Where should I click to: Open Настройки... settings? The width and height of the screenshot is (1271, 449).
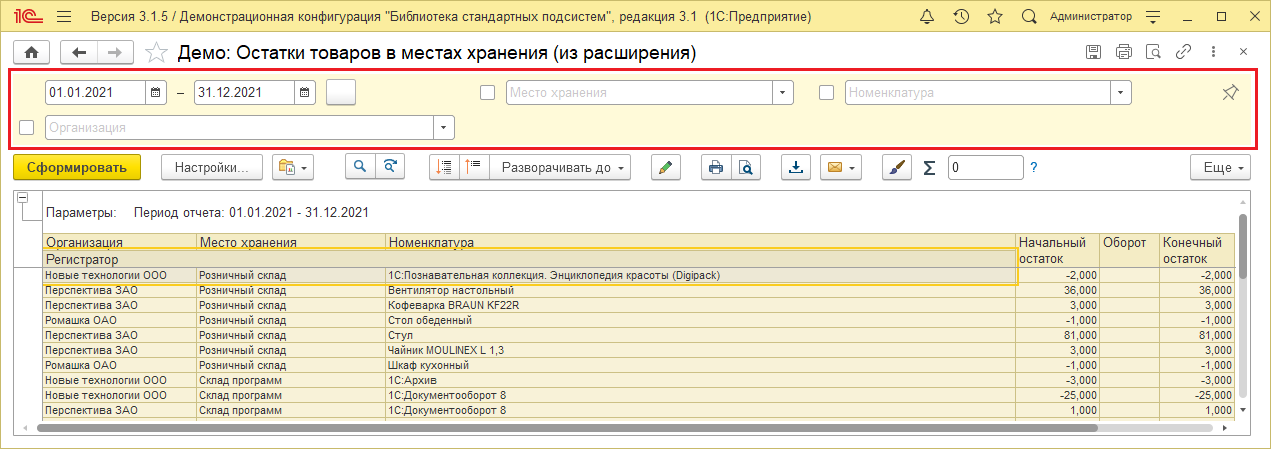[x=212, y=167]
